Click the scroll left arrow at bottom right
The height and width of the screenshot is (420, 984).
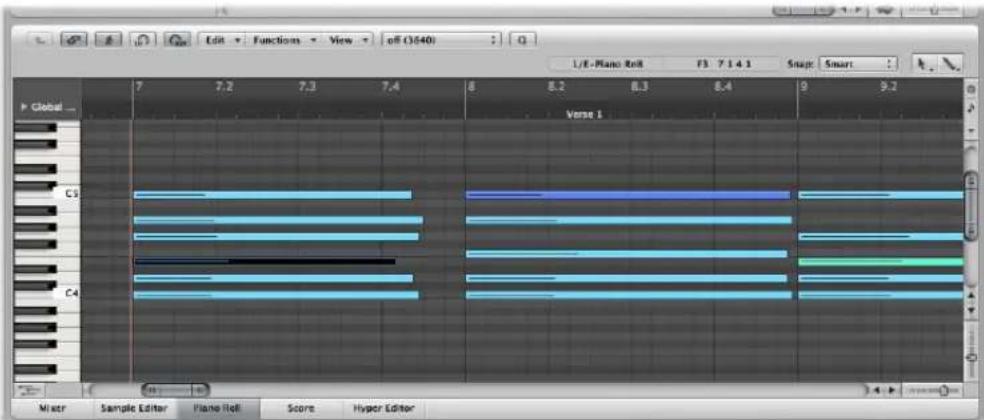[x=877, y=390]
